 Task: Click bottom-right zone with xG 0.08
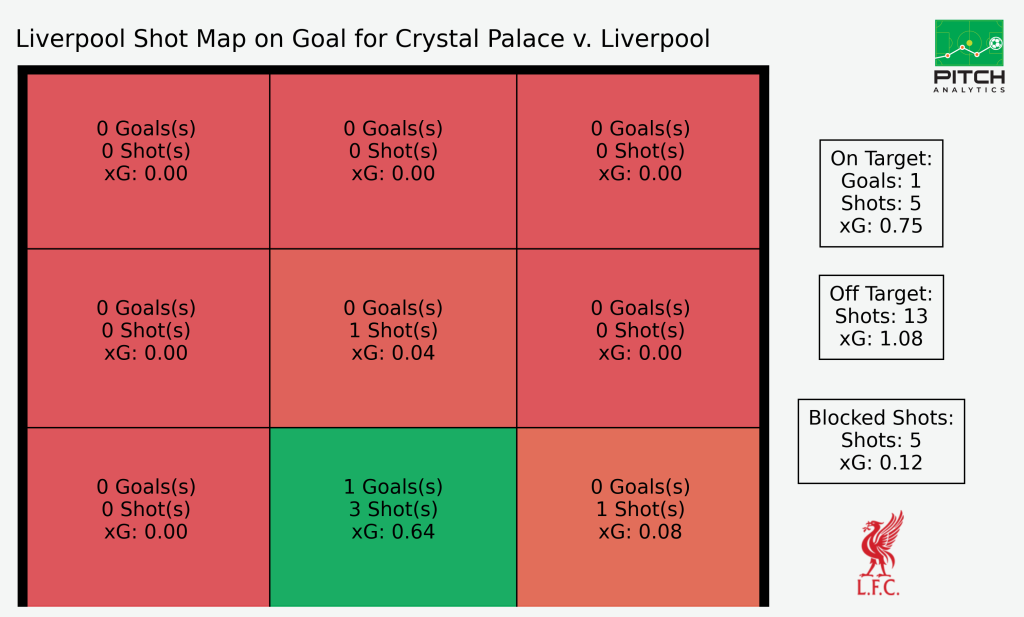click(x=638, y=517)
